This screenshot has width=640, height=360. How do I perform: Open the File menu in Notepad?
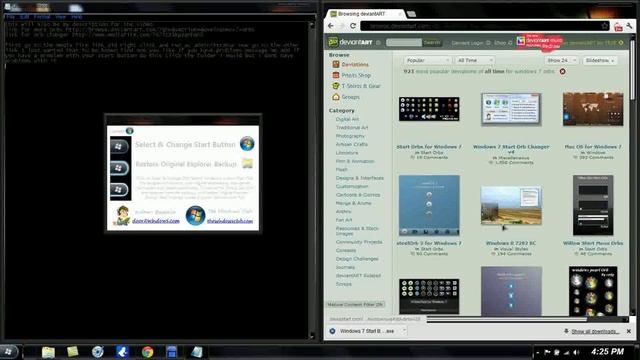coord(11,17)
